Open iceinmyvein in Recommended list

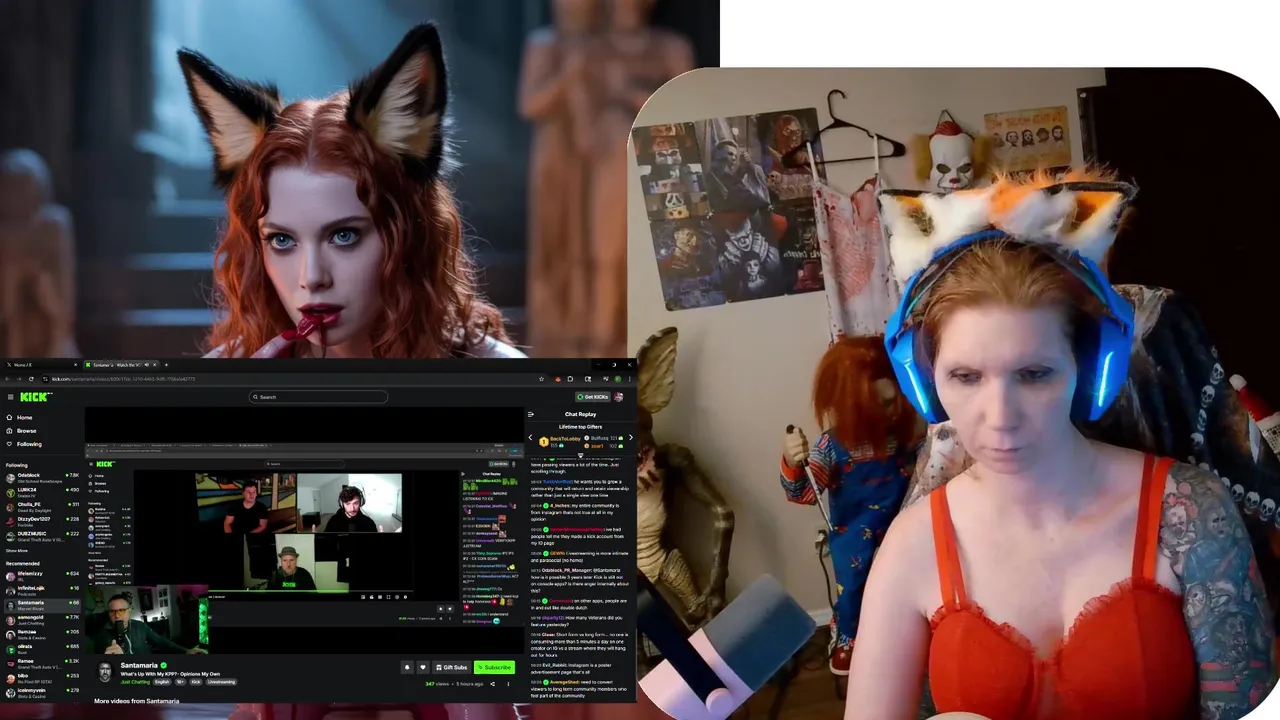click(x=42, y=691)
